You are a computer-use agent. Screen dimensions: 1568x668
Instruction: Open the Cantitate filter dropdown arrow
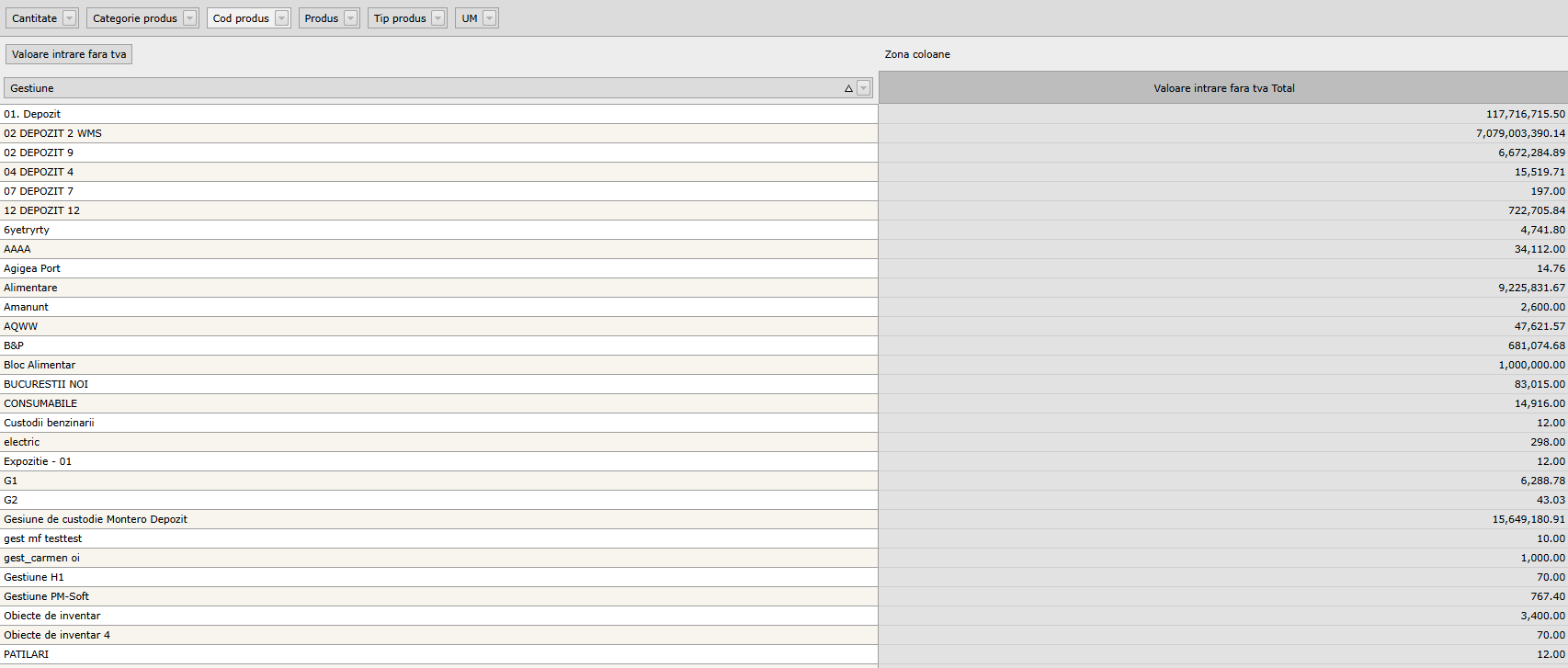tap(69, 18)
